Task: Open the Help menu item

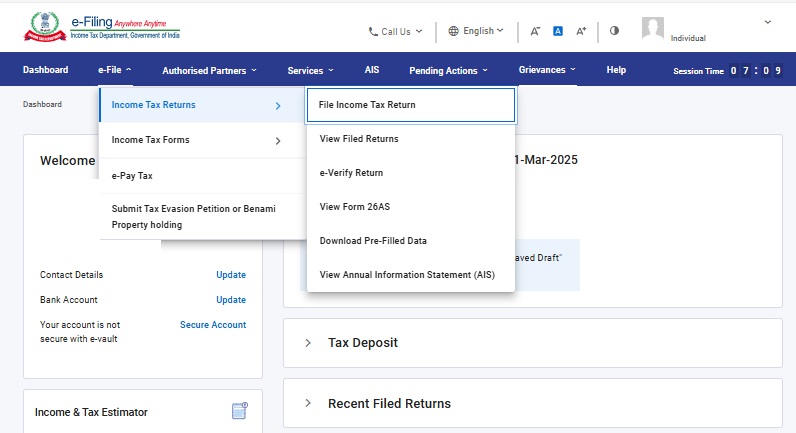Action: (616, 70)
